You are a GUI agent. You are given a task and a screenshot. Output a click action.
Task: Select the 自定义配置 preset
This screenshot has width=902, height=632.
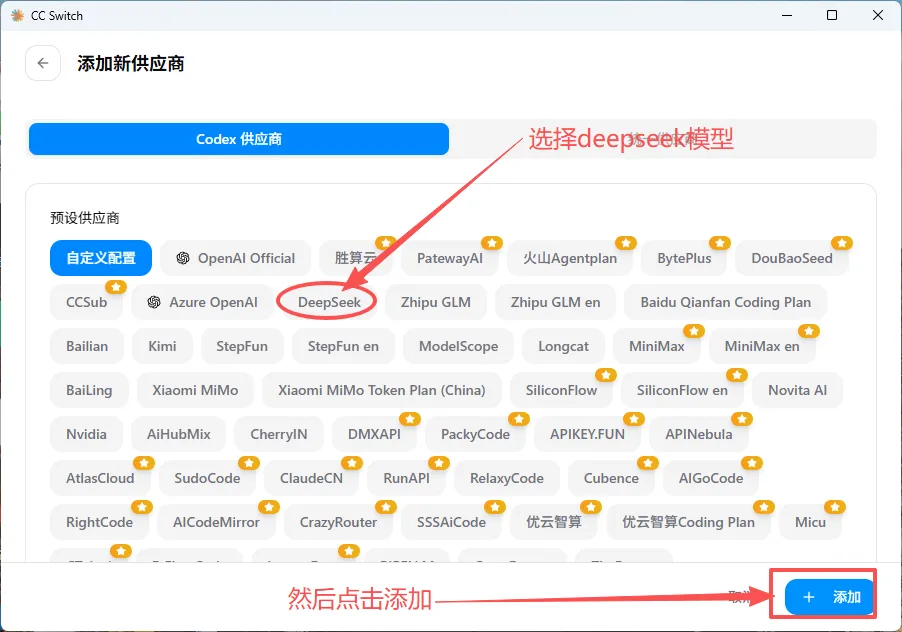pyautogui.click(x=101, y=258)
